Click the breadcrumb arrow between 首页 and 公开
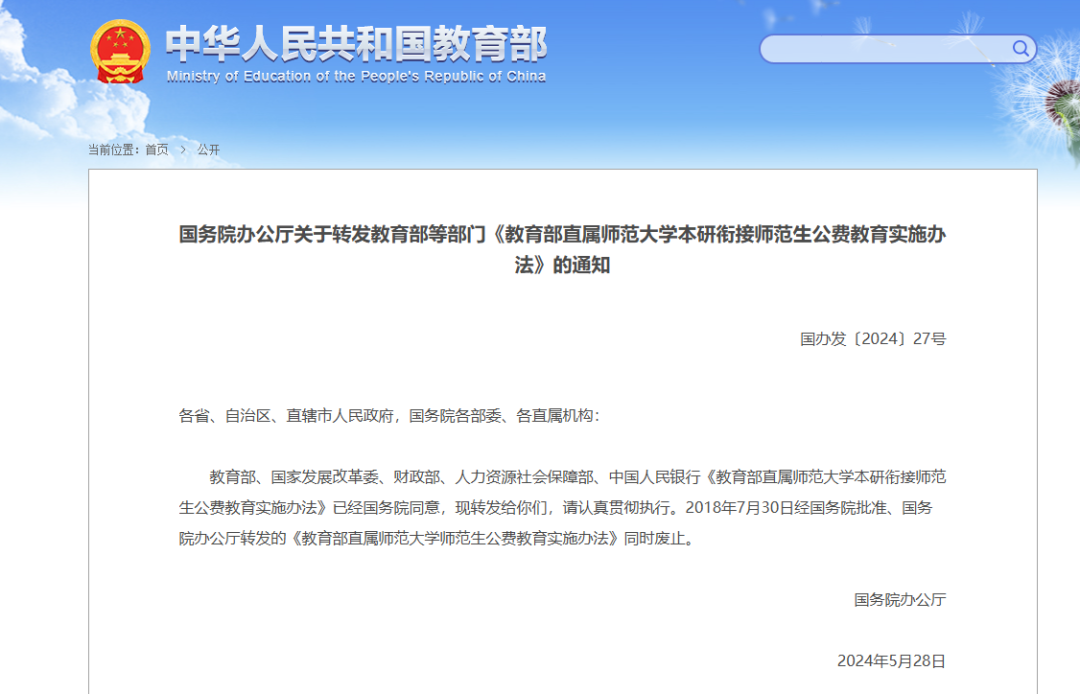This screenshot has height=694, width=1080. click(183, 149)
